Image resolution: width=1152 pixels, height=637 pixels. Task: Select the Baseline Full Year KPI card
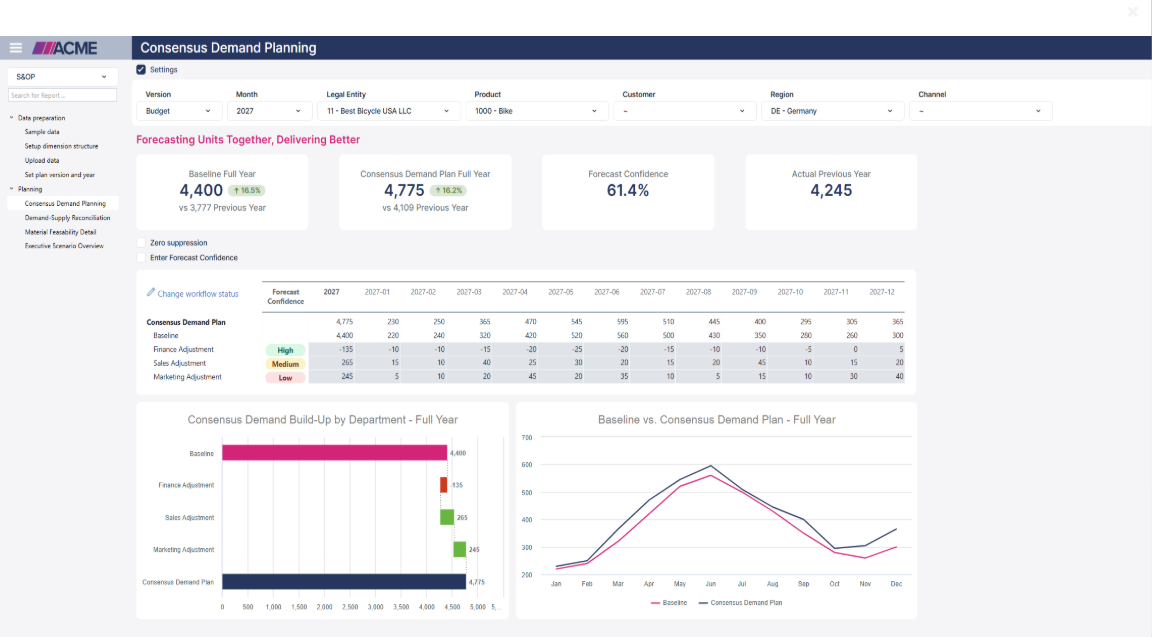pos(222,192)
